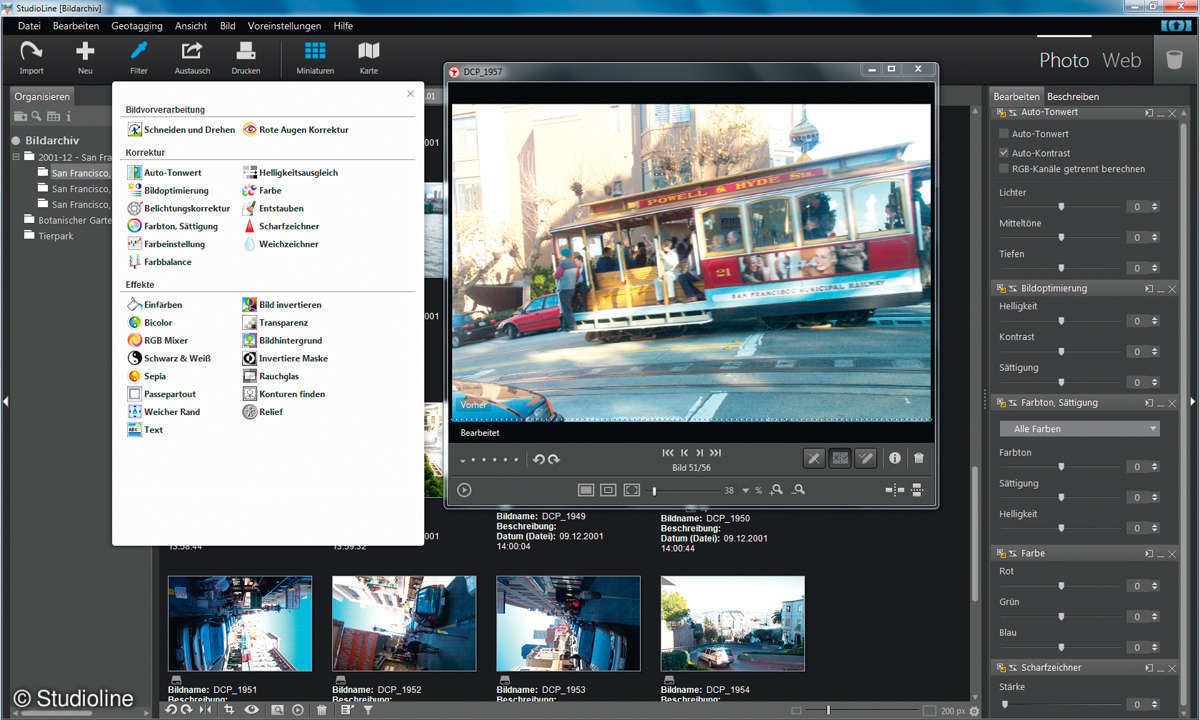Viewport: 1200px width, 720px height.
Task: Open the Import tool in the toolbar
Action: [x=32, y=58]
